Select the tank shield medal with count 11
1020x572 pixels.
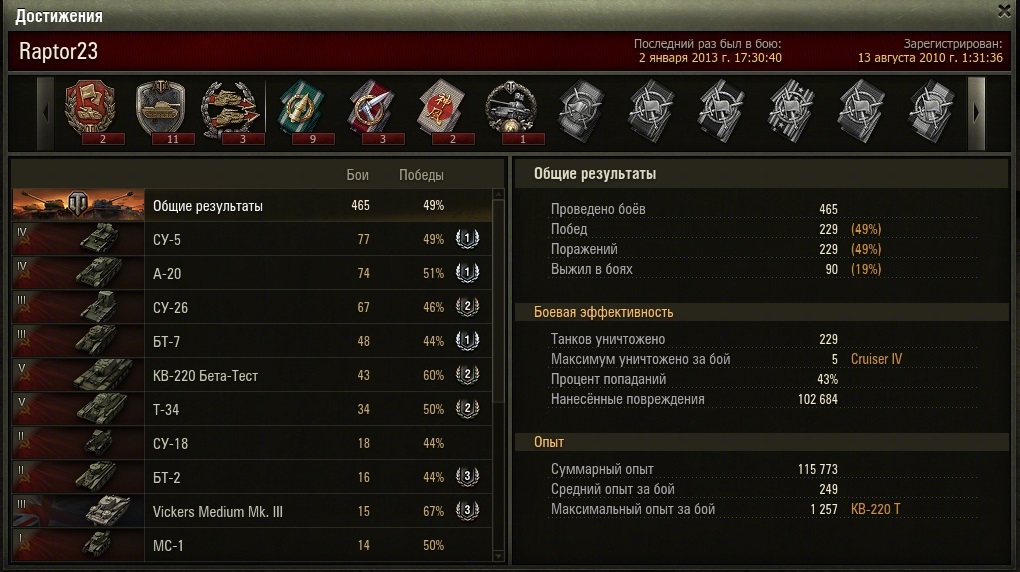pyautogui.click(x=161, y=111)
